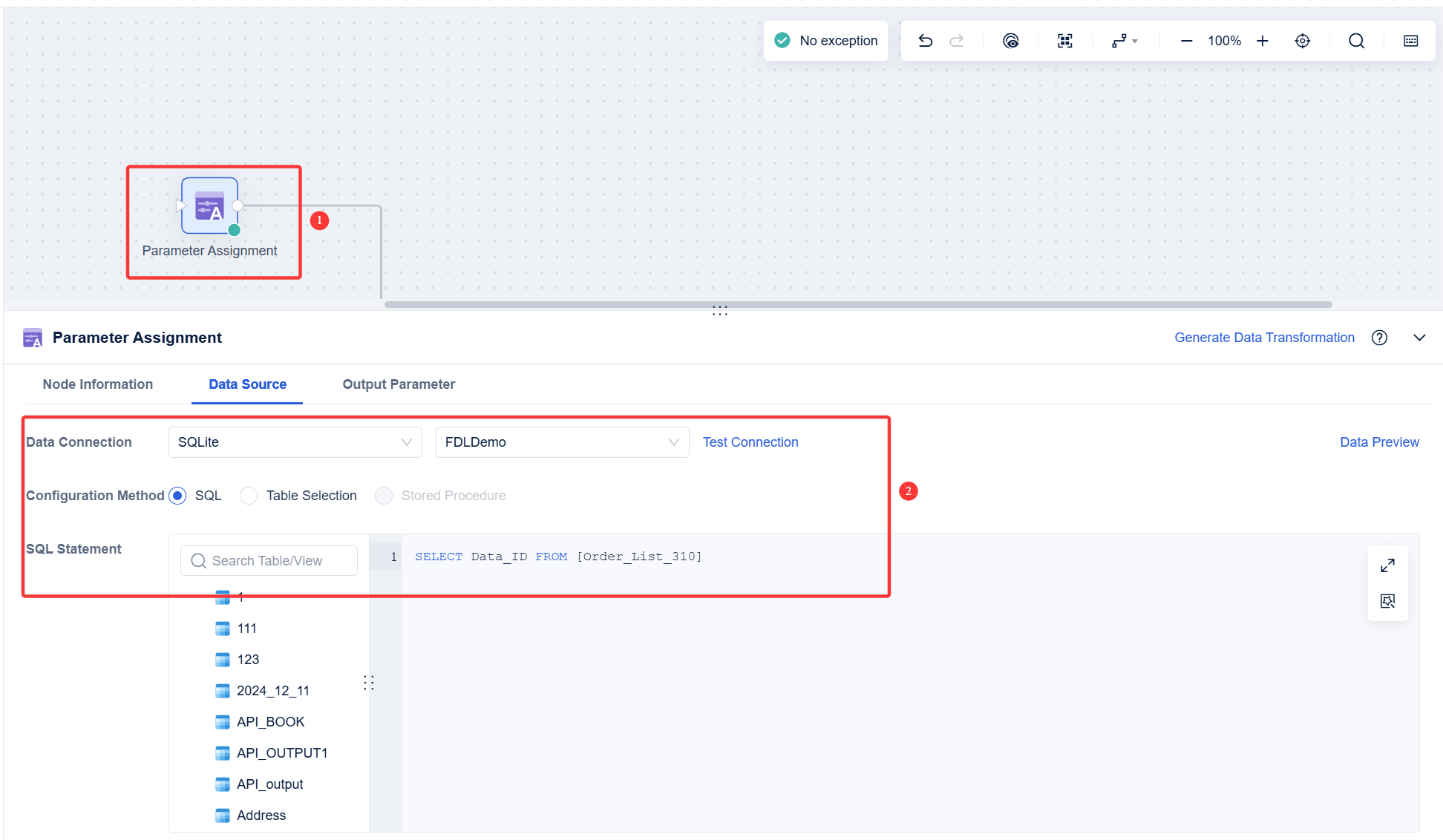Collapse the Parameter Assignment panel chevron
Viewport: 1443px width, 840px height.
pos(1419,338)
